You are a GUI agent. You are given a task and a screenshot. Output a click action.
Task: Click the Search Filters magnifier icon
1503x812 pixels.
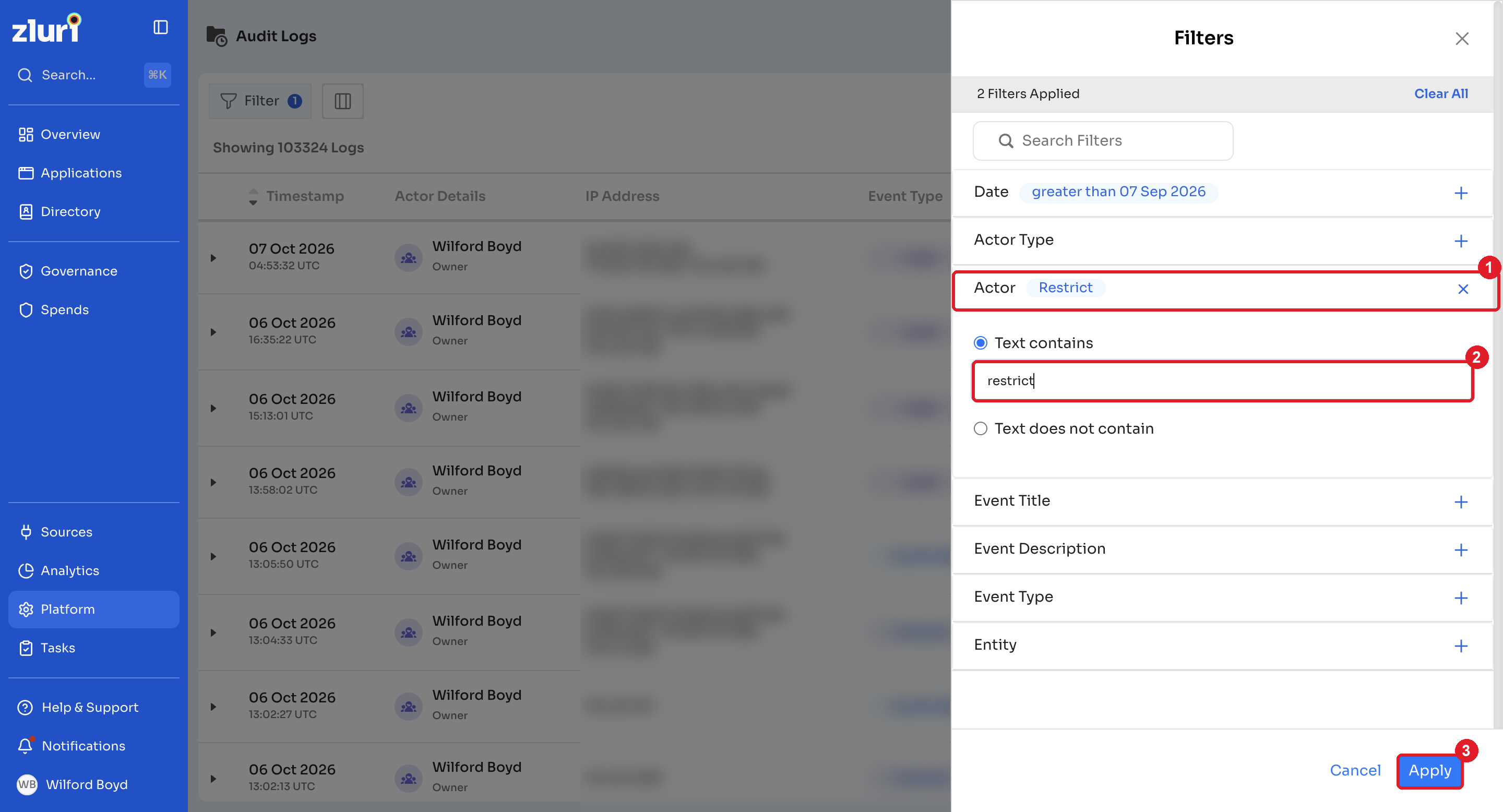tap(1006, 140)
